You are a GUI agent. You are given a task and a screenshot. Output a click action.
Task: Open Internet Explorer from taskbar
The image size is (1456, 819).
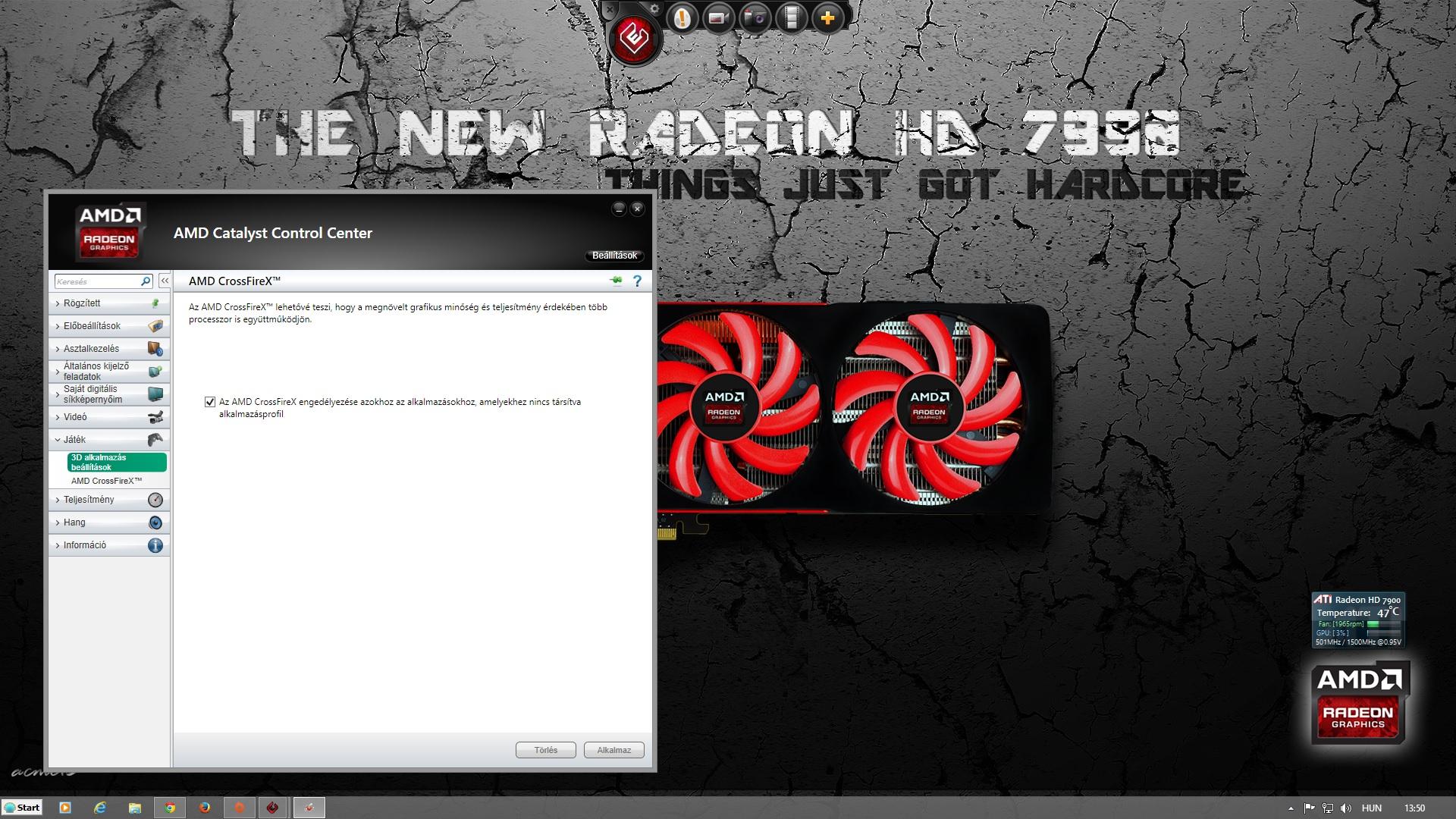pyautogui.click(x=100, y=808)
